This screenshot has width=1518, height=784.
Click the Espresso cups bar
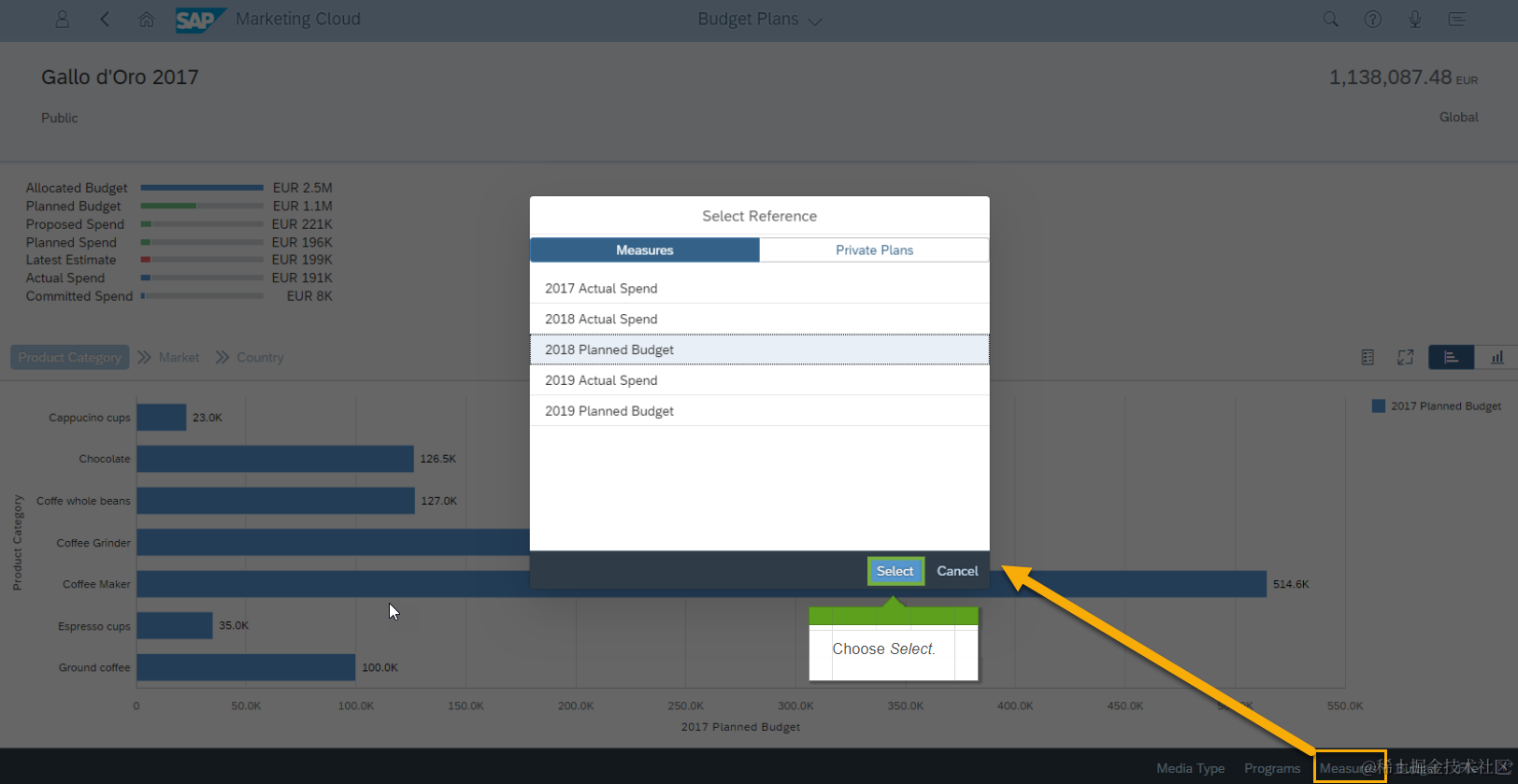(175, 626)
